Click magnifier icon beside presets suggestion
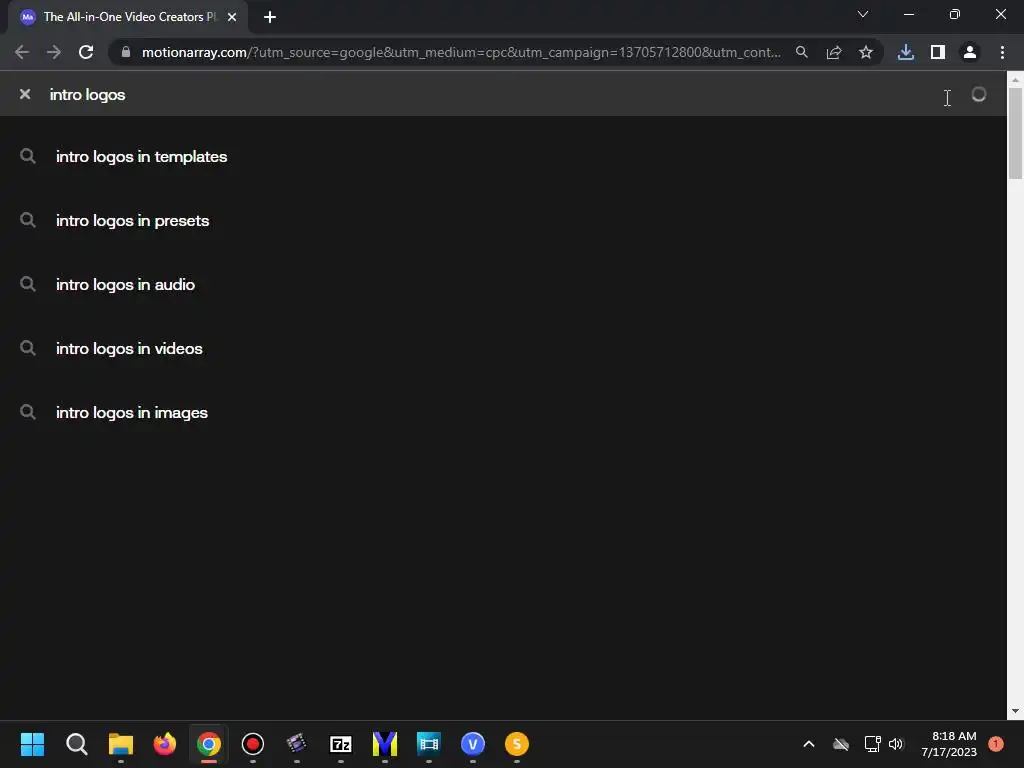 pos(27,219)
